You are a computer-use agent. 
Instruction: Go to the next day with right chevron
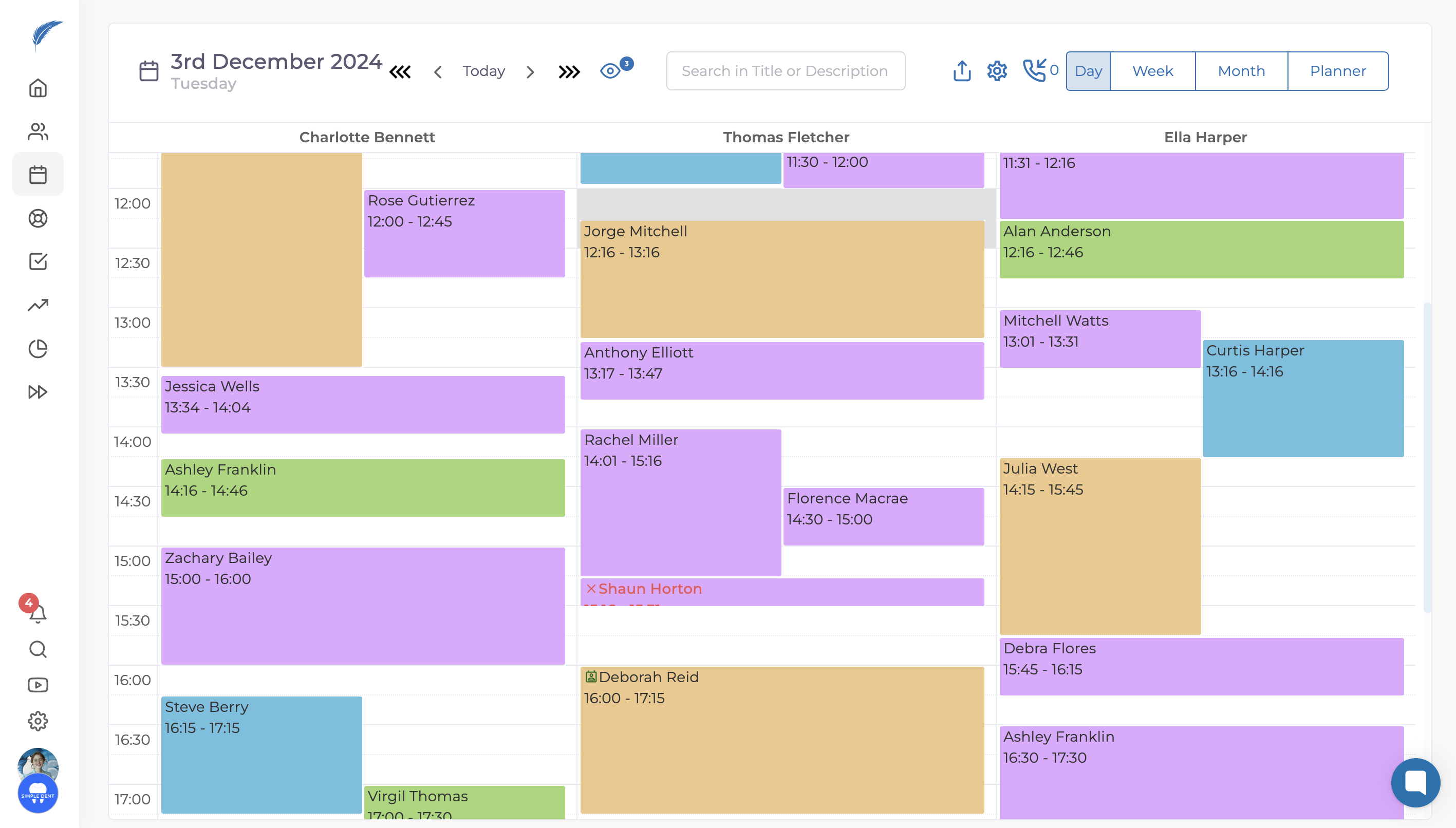click(530, 72)
